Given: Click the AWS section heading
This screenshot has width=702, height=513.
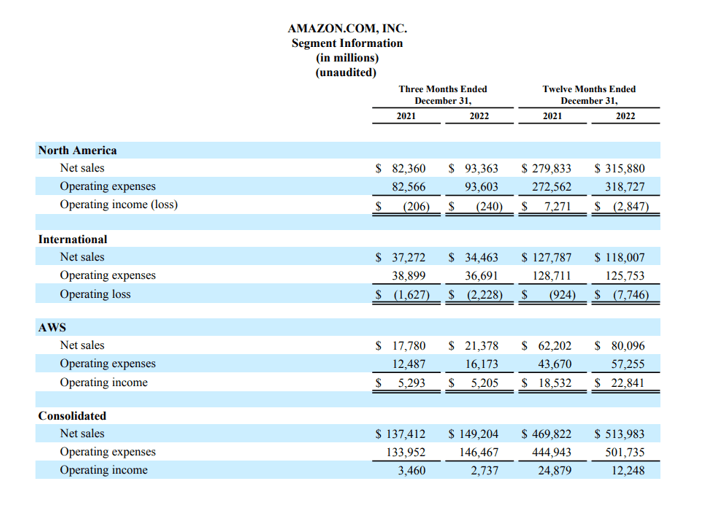Looking at the screenshot, I should 52,328.
